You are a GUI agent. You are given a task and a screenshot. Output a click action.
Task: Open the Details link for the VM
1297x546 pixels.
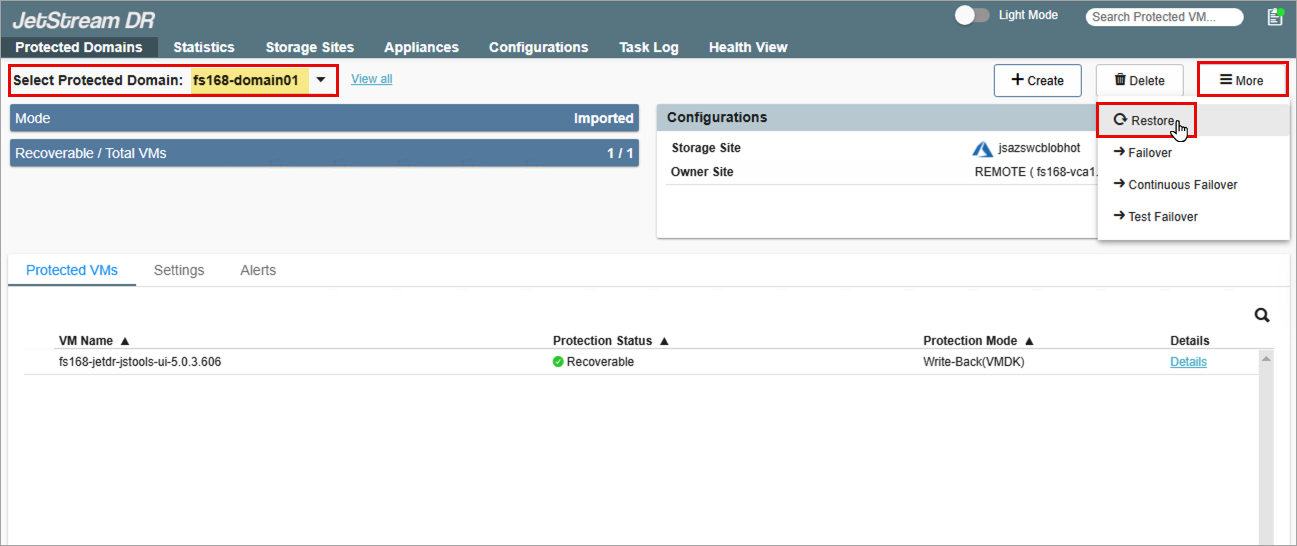click(x=1188, y=362)
